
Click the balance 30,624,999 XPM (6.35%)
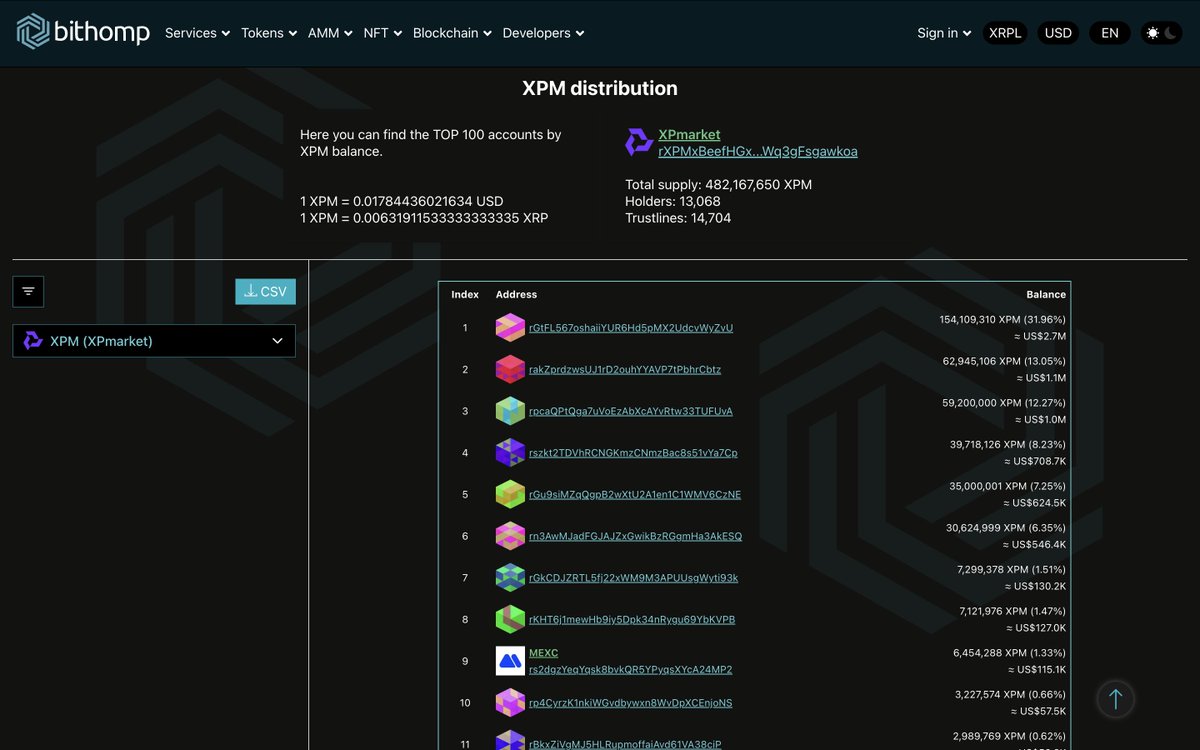coord(1006,528)
